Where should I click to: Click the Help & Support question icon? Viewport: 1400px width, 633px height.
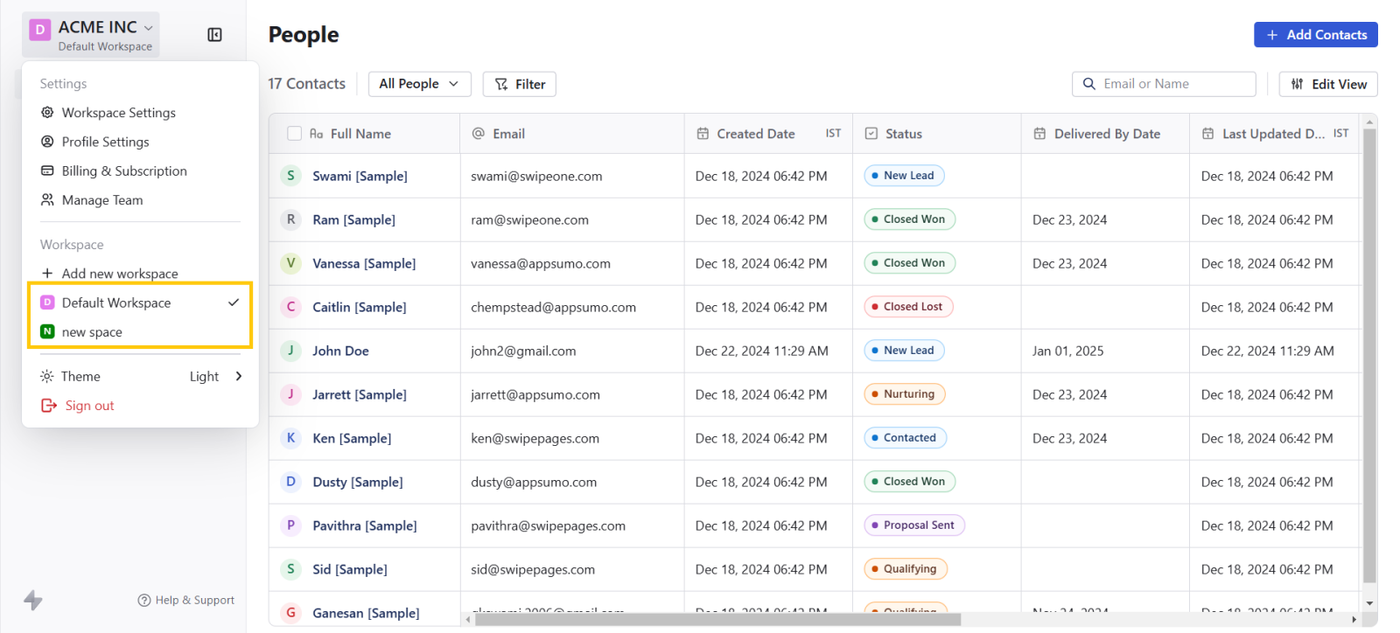[144, 600]
